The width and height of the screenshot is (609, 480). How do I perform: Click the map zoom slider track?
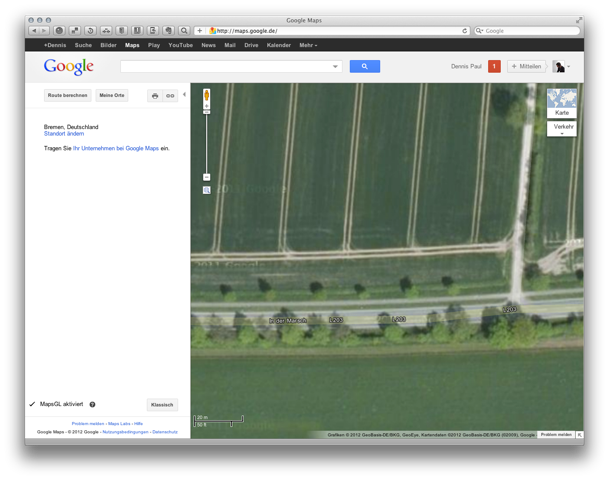[x=206, y=145]
